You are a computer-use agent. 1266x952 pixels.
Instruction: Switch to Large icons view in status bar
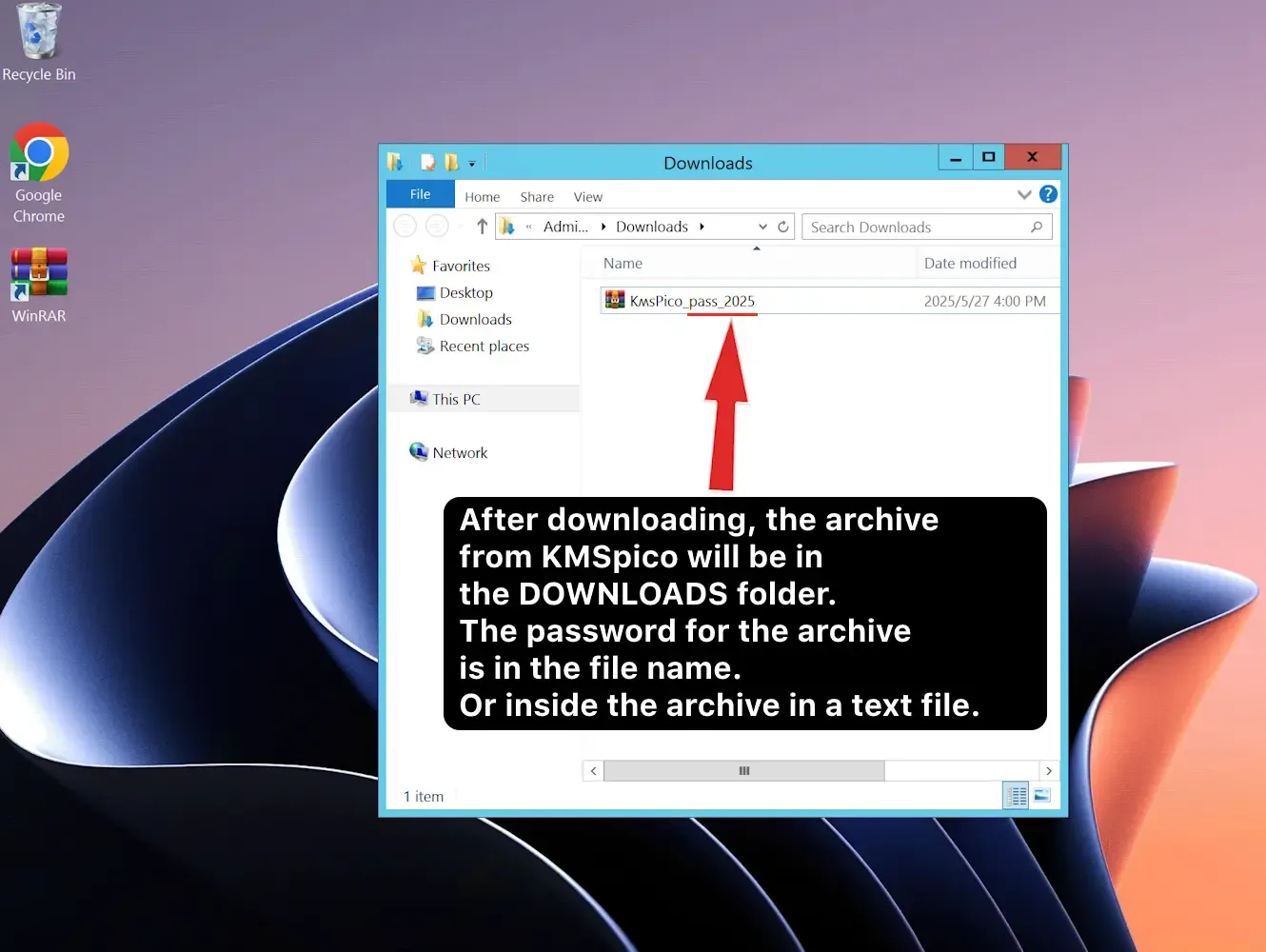tap(1042, 795)
